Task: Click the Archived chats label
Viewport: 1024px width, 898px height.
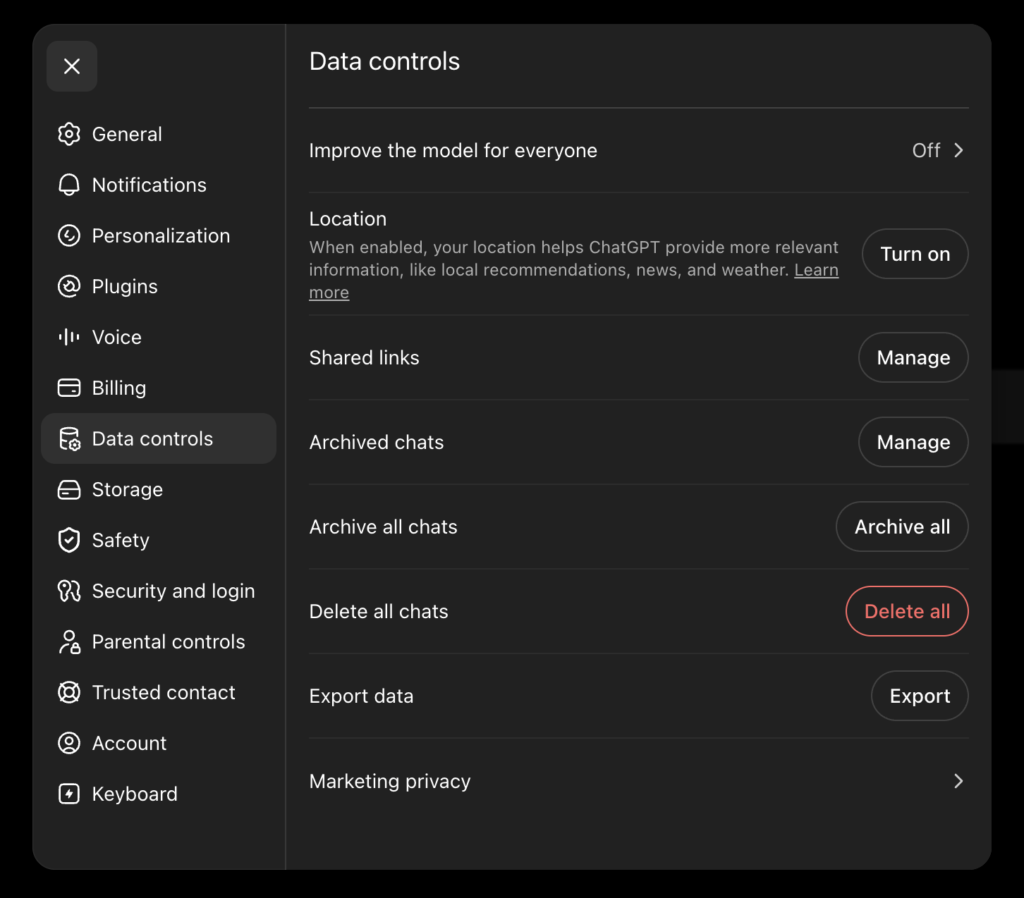Action: click(x=376, y=442)
